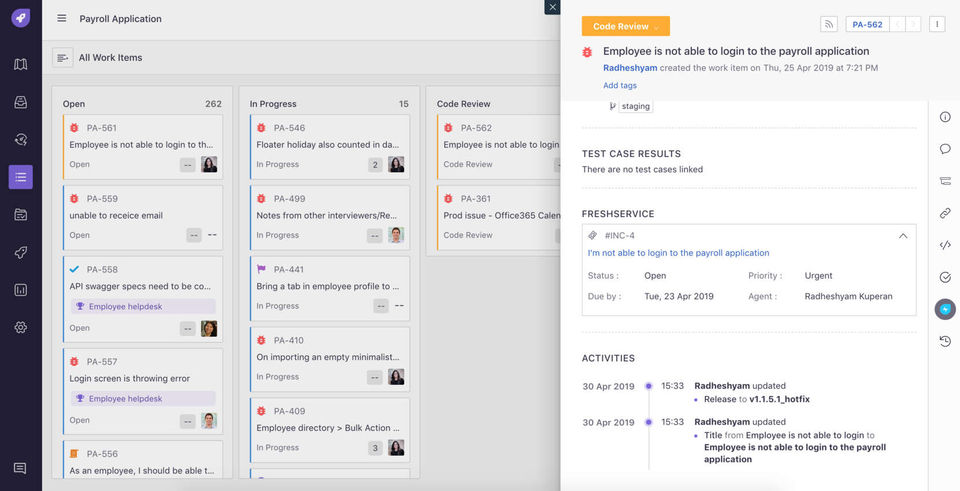Open the linked items chain icon
This screenshot has width=960, height=491.
(945, 213)
